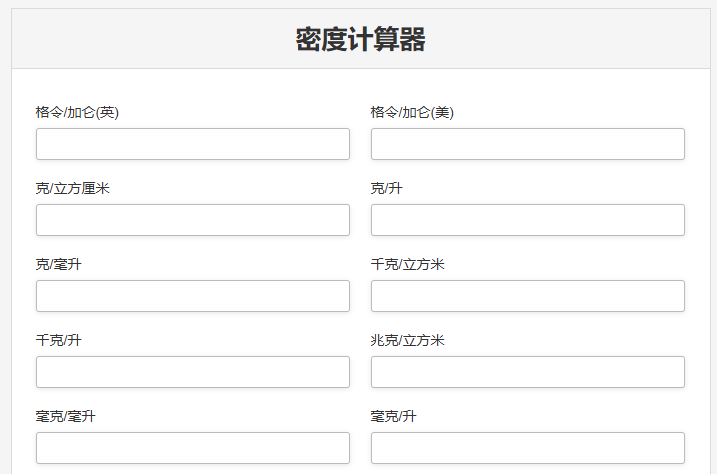
Task: Click the 千克/升 label
Action: [x=59, y=340]
